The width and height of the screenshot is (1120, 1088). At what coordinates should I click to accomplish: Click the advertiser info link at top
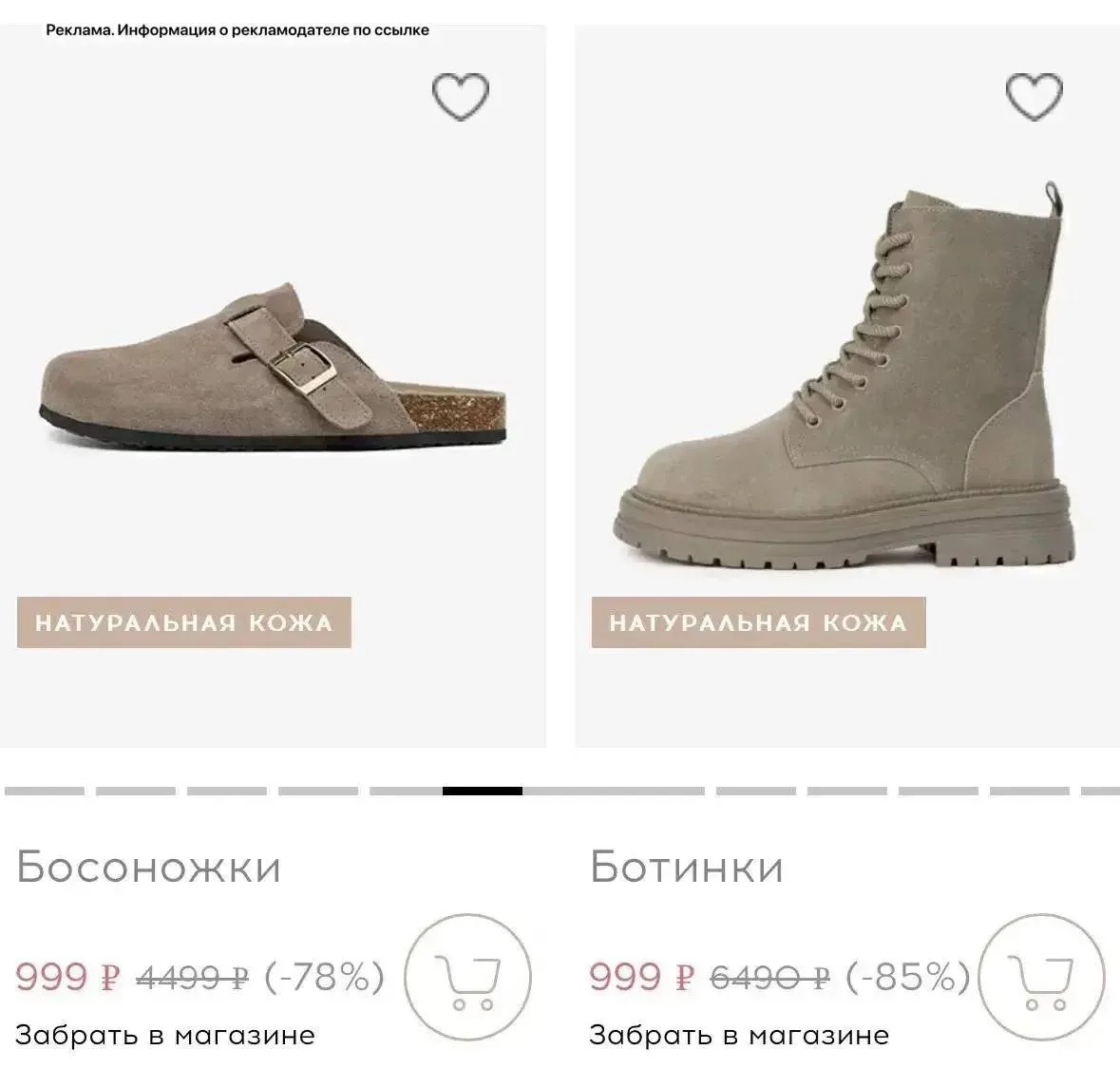pyautogui.click(x=237, y=30)
